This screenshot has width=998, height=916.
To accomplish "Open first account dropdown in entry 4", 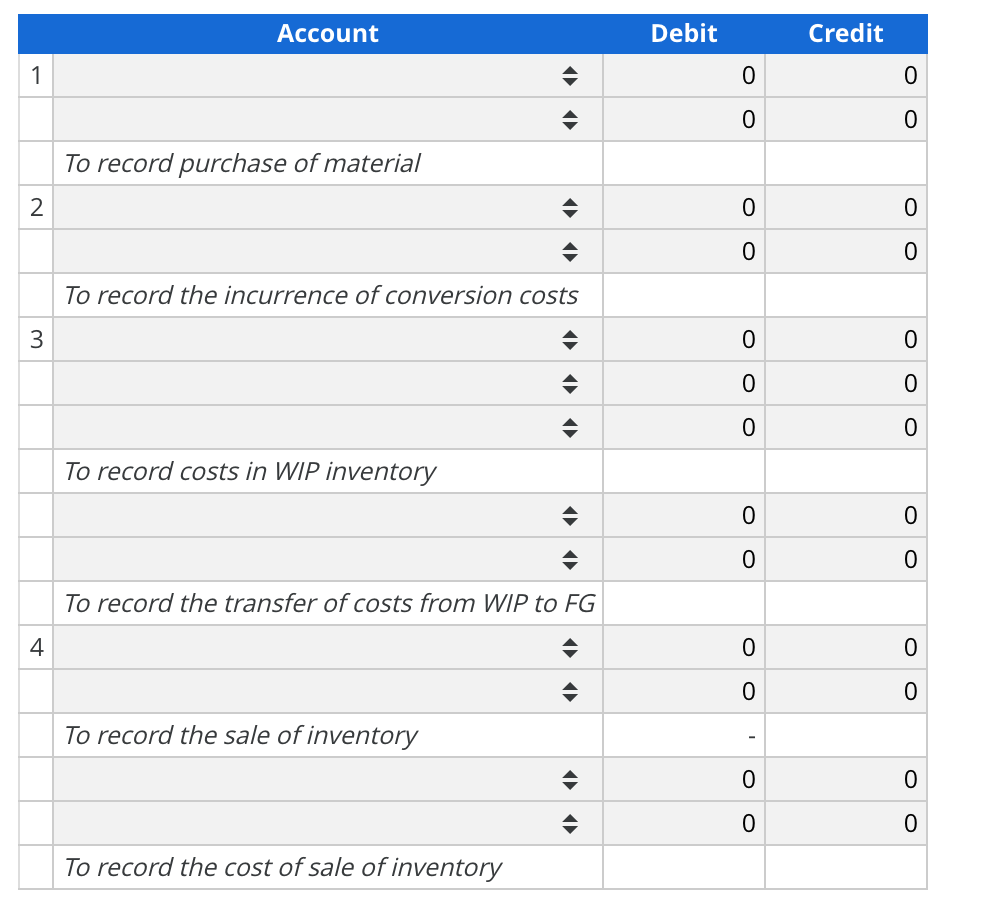I will 328,647.
